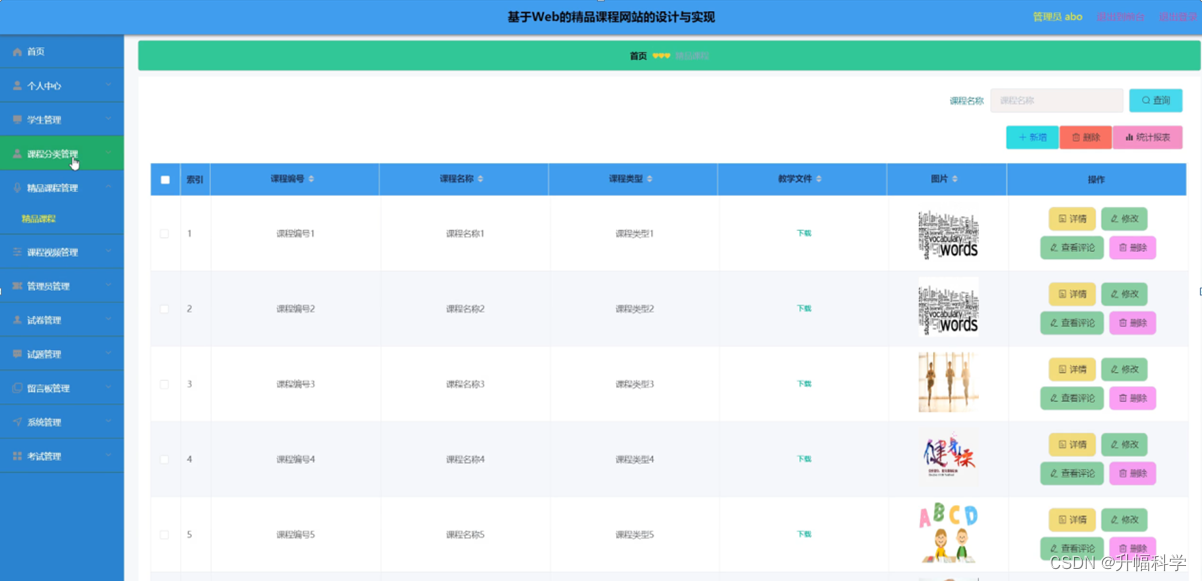Check the checkbox for row 课程编号1
The height and width of the screenshot is (581, 1202).
pos(164,233)
